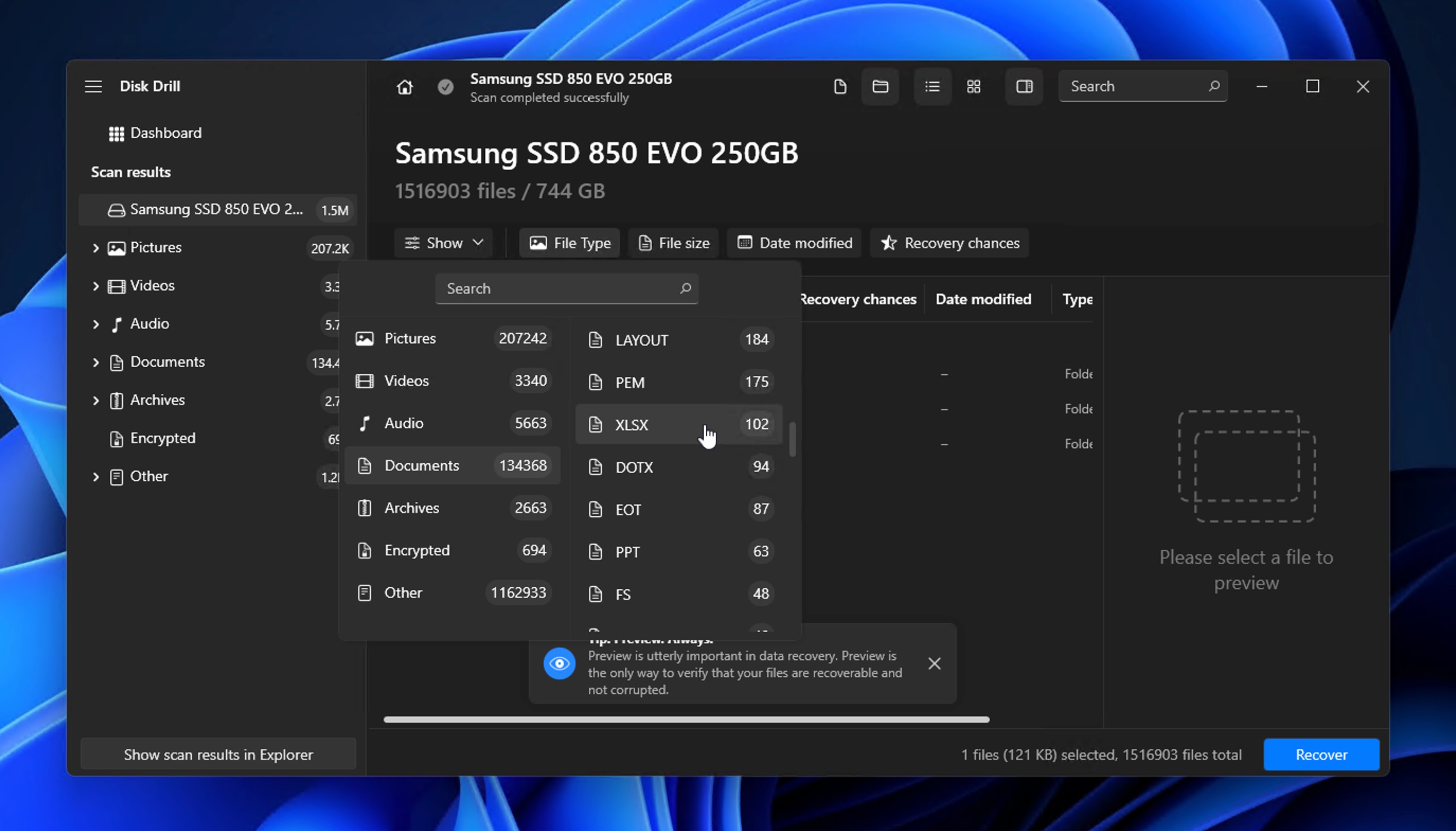Sort by Date modified column header
Image resolution: width=1456 pixels, height=831 pixels.
(x=983, y=299)
